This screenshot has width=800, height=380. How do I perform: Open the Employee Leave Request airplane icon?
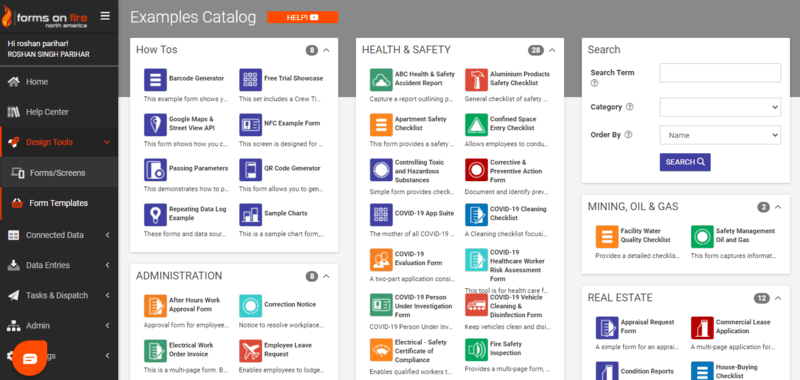tap(251, 350)
